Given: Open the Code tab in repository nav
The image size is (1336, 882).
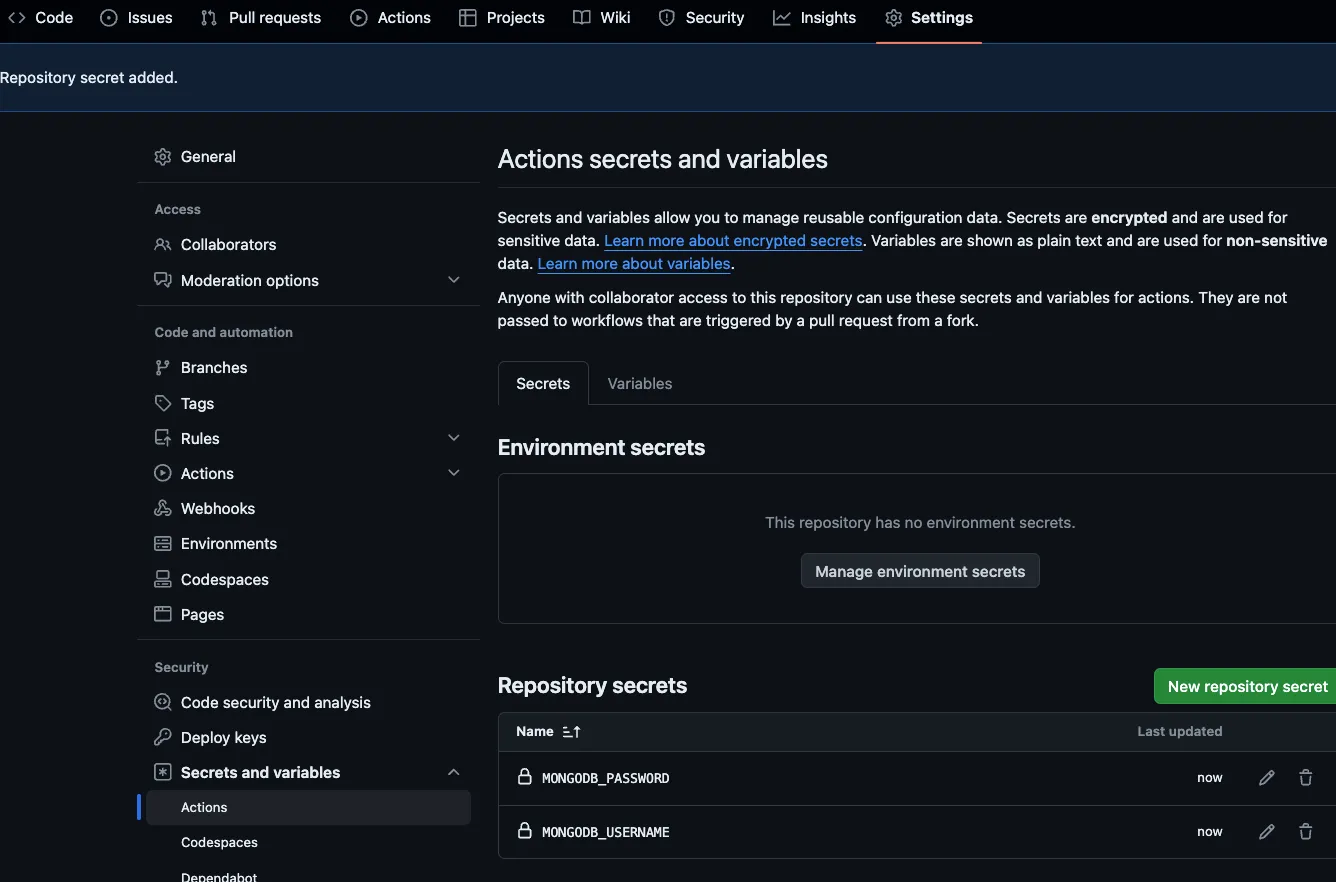Looking at the screenshot, I should click(40, 18).
